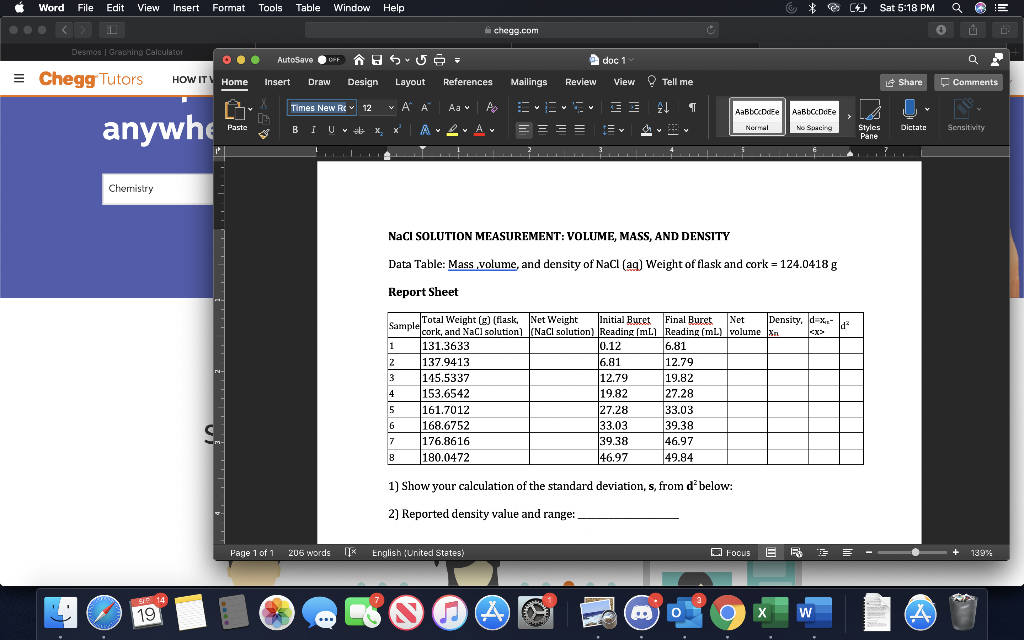Viewport: 1024px width, 640px height.
Task: Apply italic formatting
Action: (313, 128)
